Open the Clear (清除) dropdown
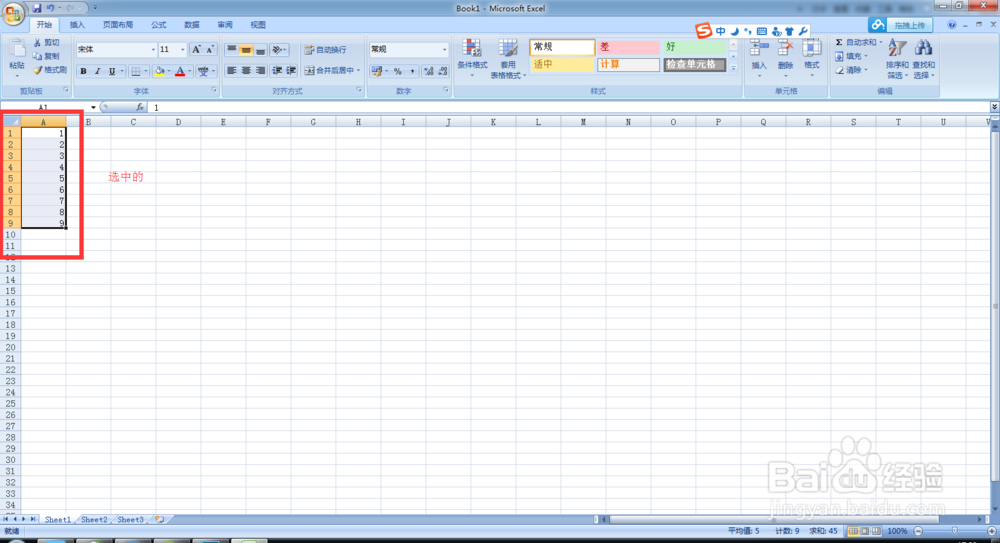The height and width of the screenshot is (543, 1000). click(866, 70)
